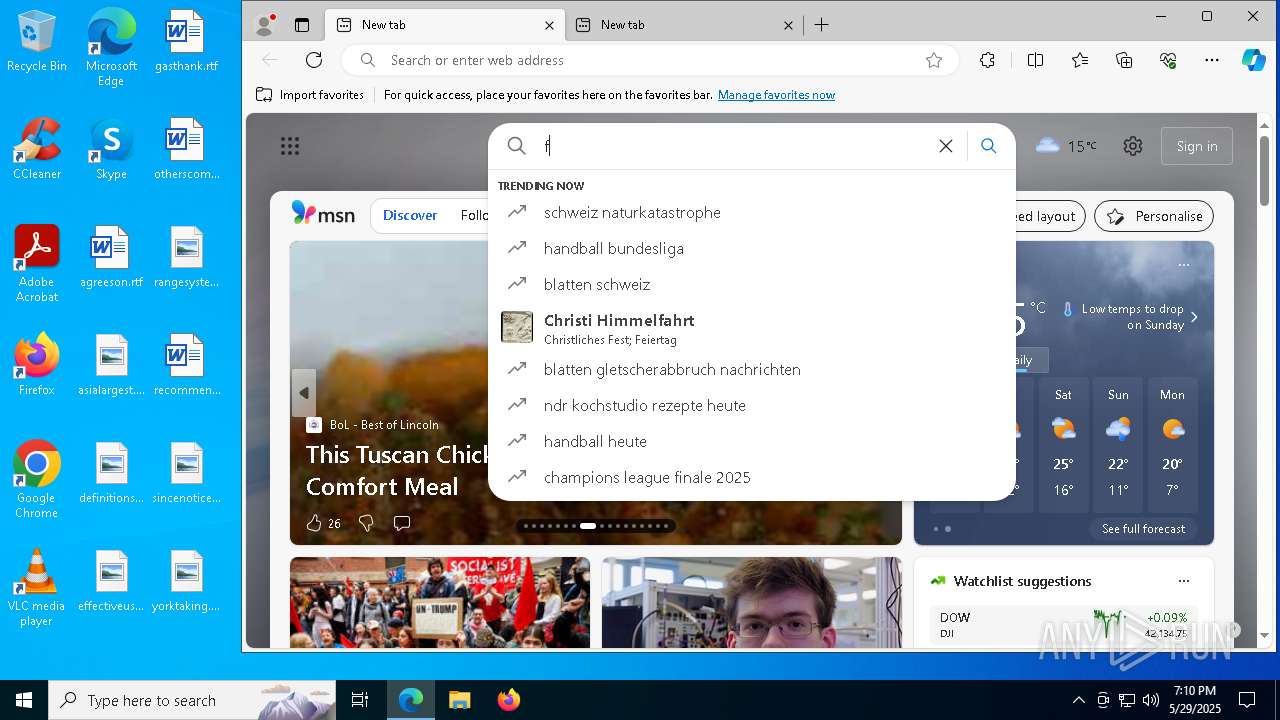This screenshot has width=1280, height=720.
Task: Open Favorites list icon in toolbar
Action: tap(1080, 60)
